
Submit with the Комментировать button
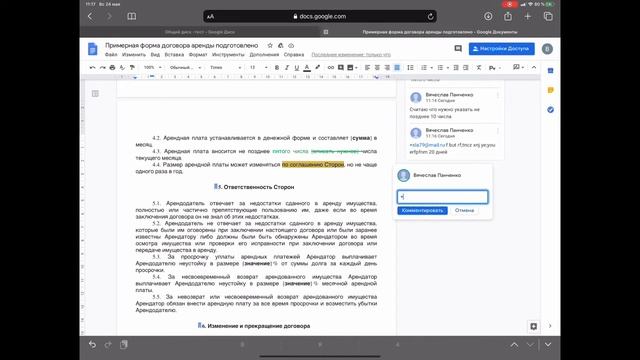pos(422,210)
